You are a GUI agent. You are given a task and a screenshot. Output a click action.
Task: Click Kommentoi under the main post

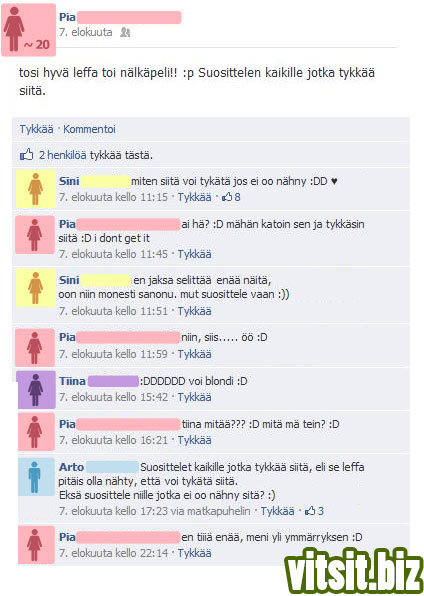[x=89, y=129]
